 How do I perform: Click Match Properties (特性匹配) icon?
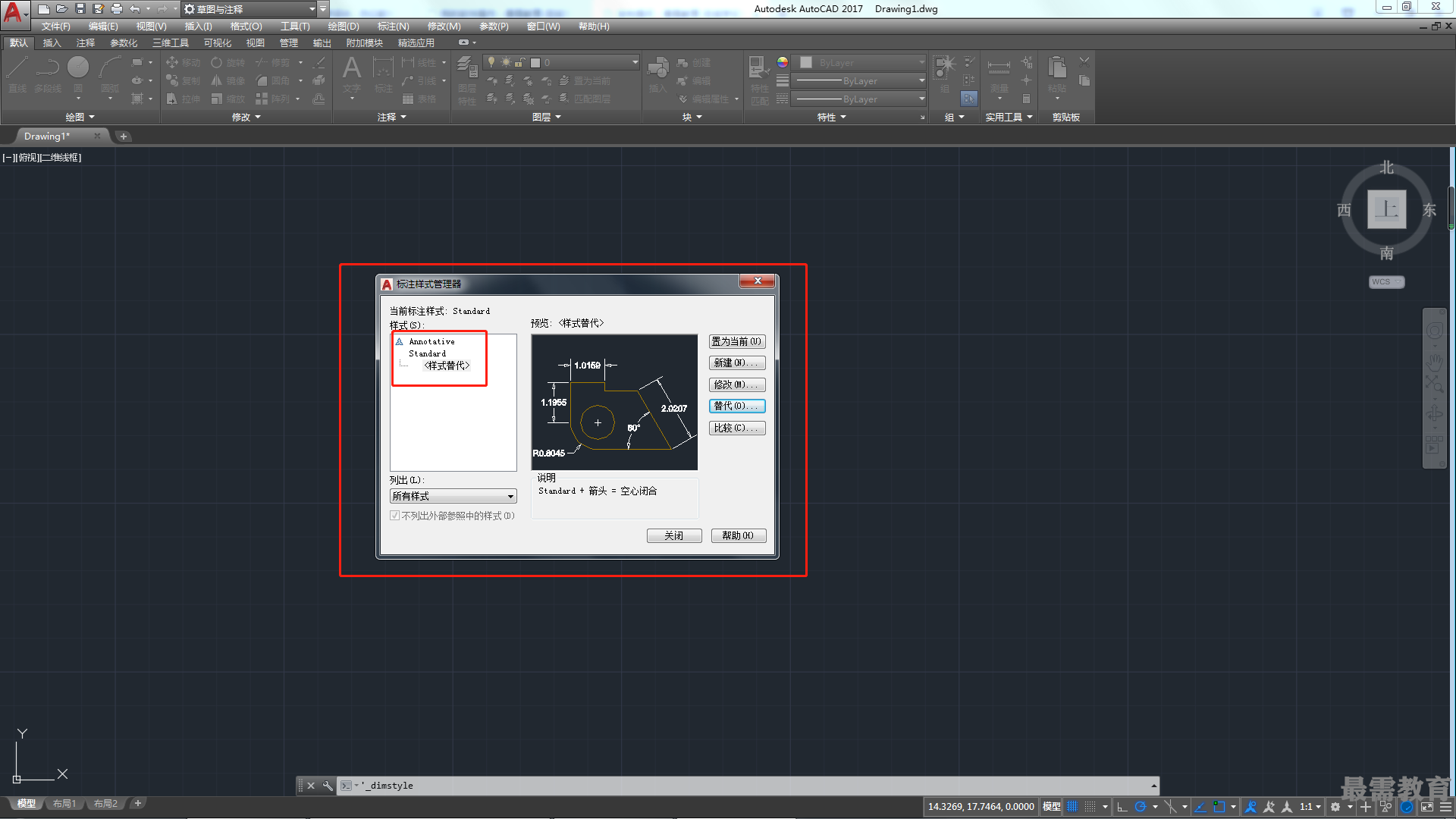(759, 80)
